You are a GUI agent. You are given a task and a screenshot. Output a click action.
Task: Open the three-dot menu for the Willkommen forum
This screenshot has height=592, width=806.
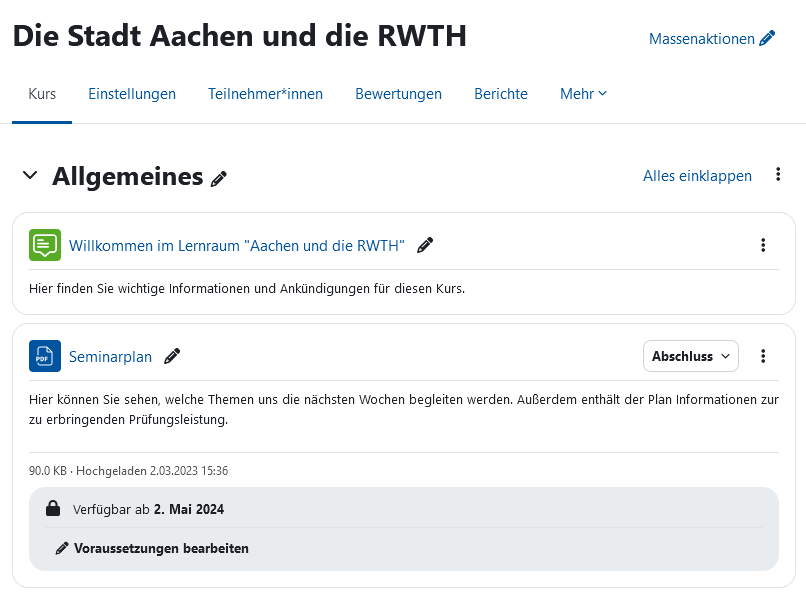click(763, 244)
